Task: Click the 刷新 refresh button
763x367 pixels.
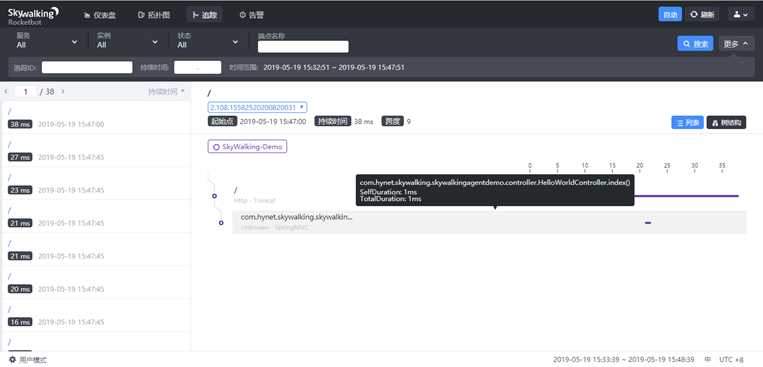Action: [702, 15]
